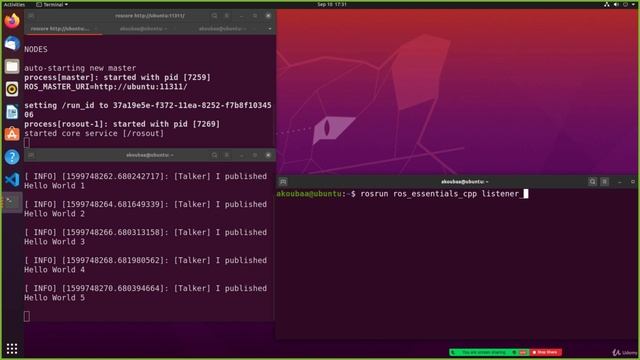Viewport: 640px width, 360px height.
Task: Open hamburger menu in listener terminal titlebar
Action: point(605,182)
